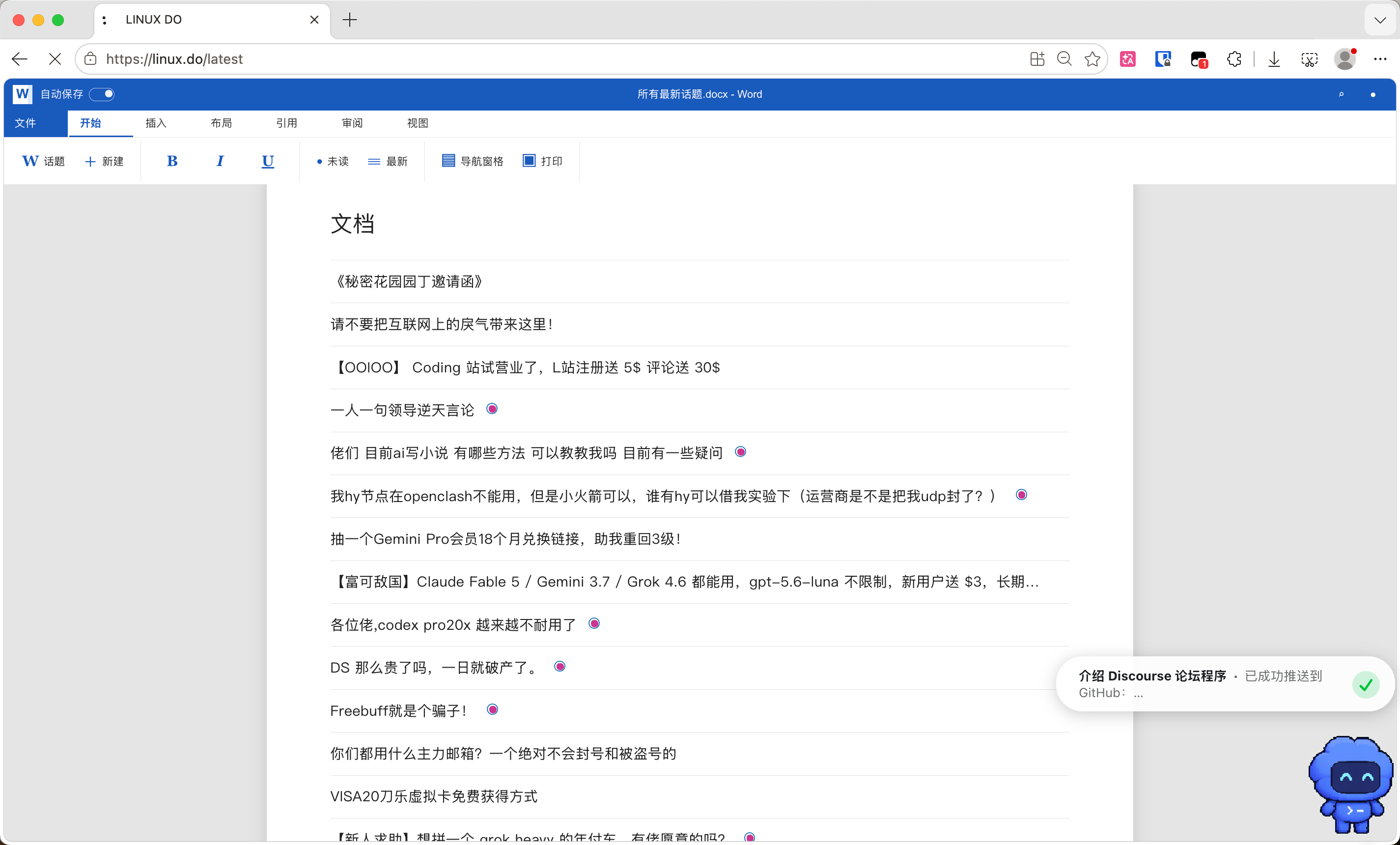Toggle Italic formatting icon
The width and height of the screenshot is (1400, 845).
coord(220,162)
